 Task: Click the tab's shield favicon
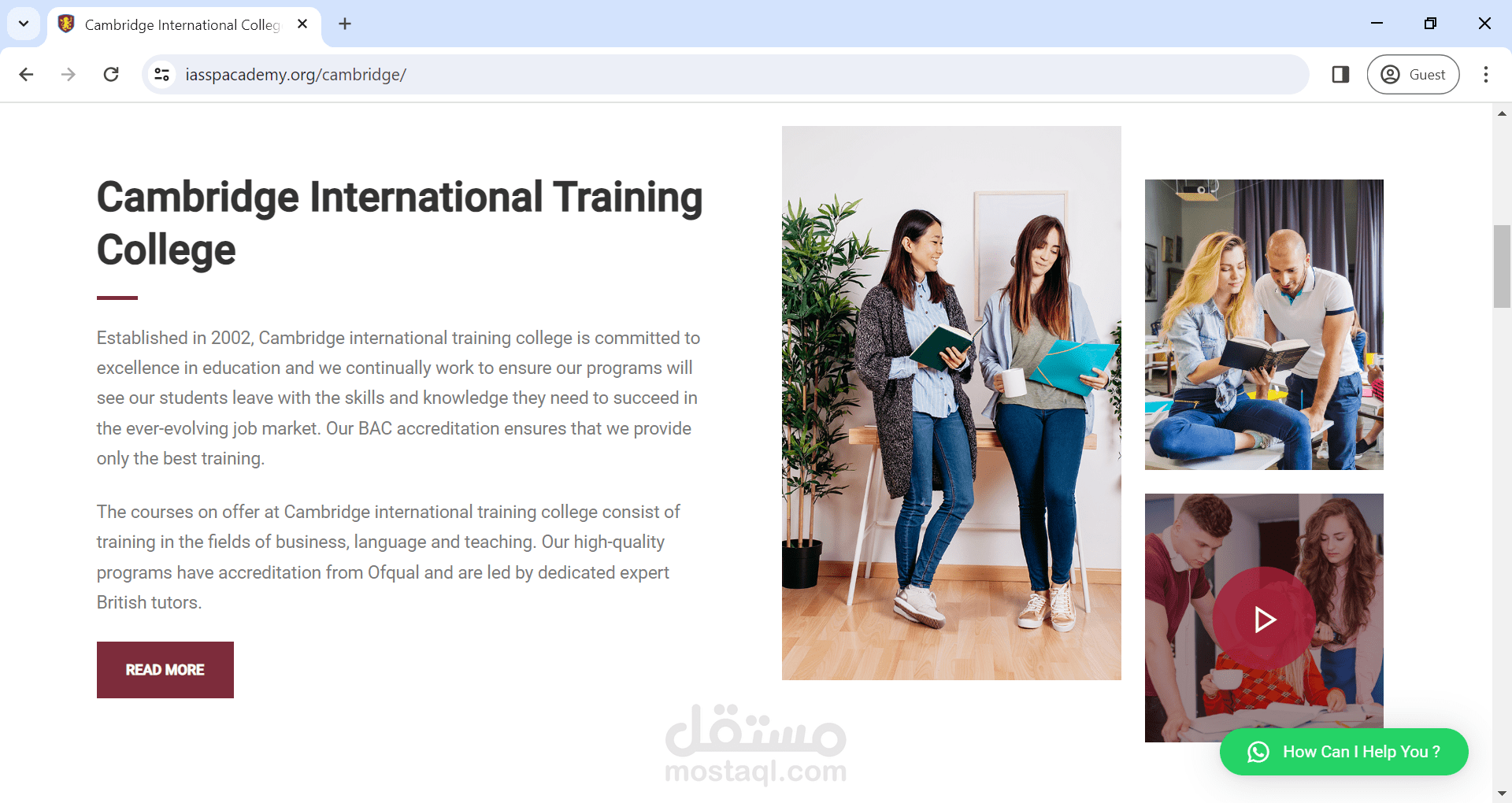[x=66, y=24]
